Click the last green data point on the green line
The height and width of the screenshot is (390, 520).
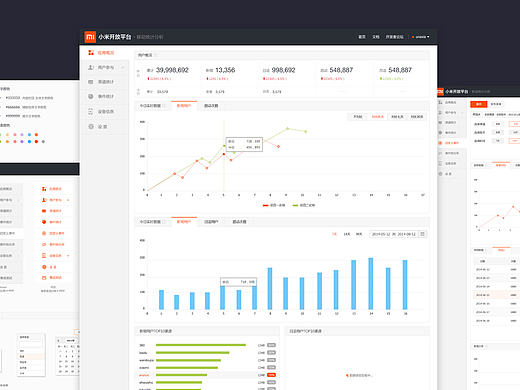point(306,131)
